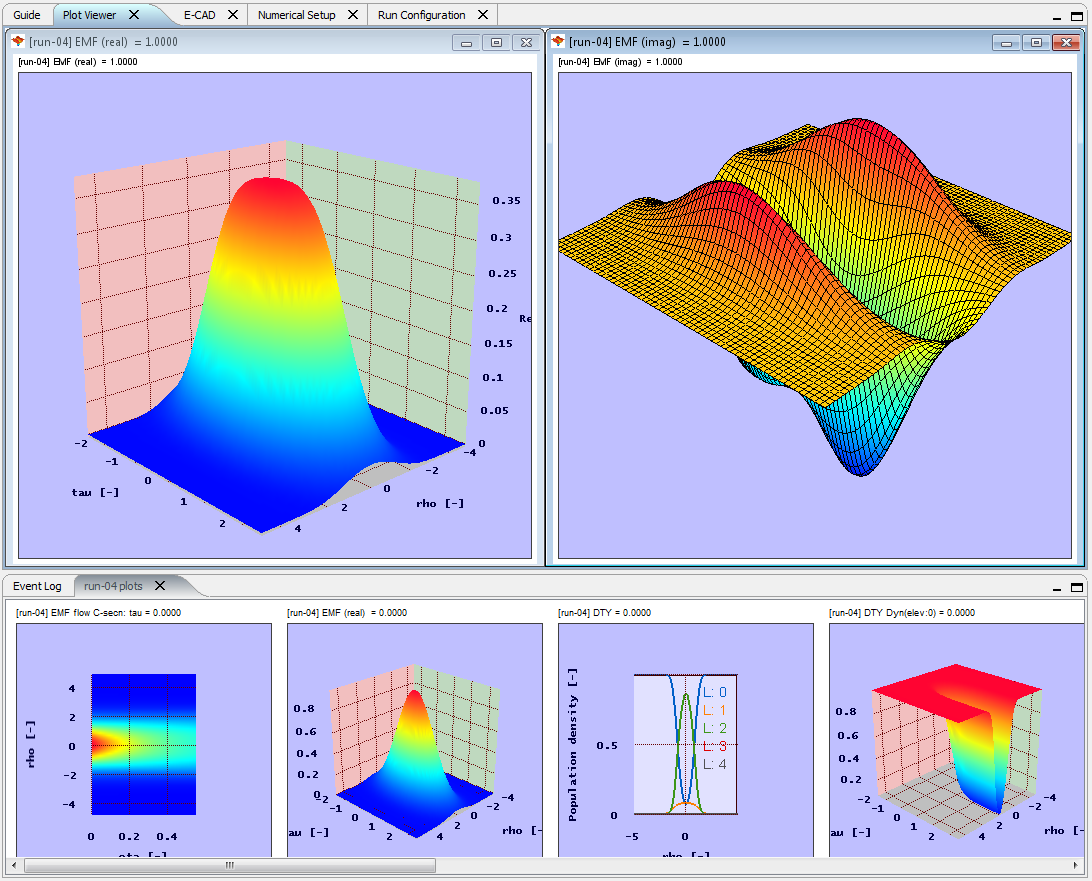Click the horizontal scrollbar thumb at bottom
The height and width of the screenshot is (881, 1092).
click(229, 866)
